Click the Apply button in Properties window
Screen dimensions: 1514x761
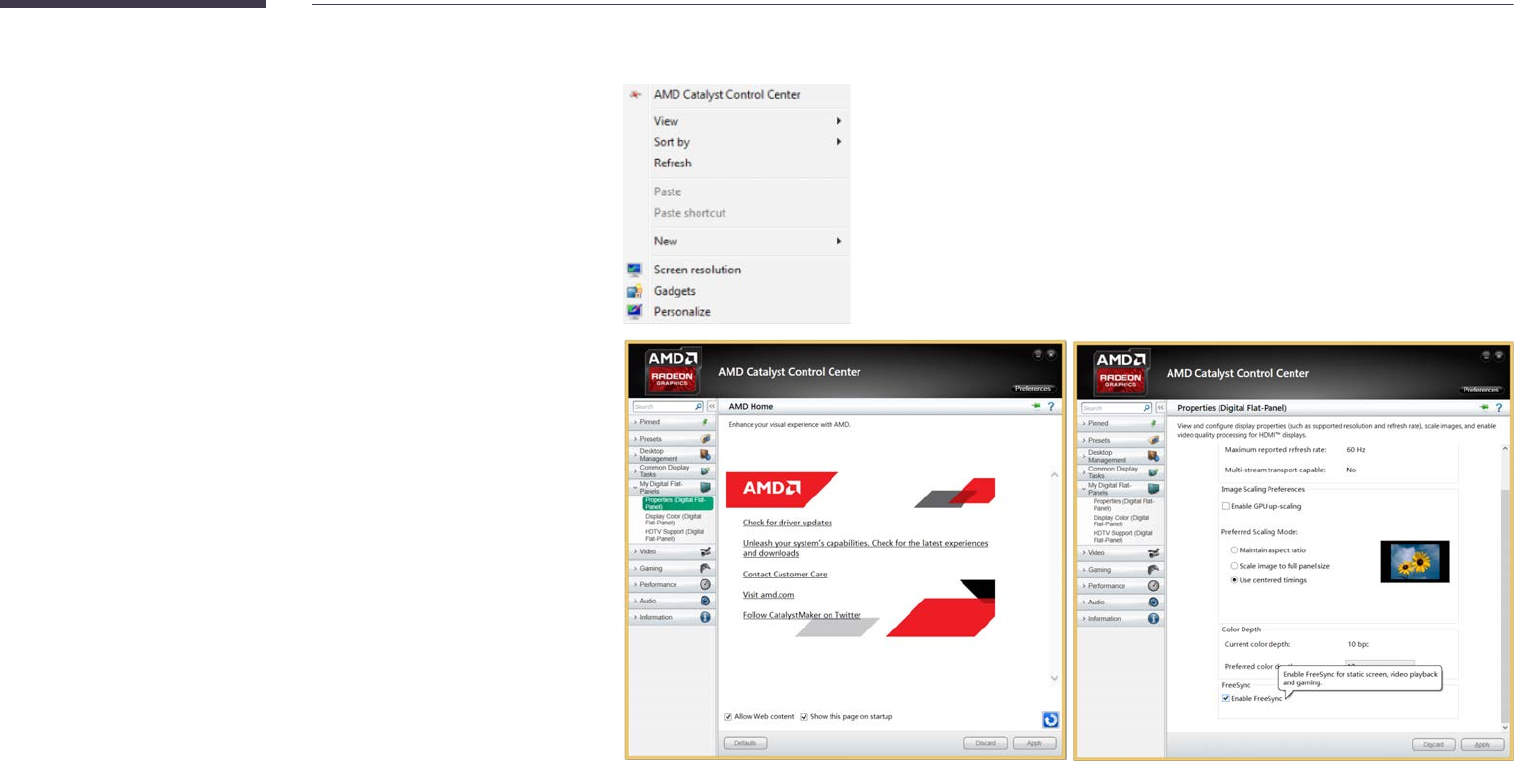pyautogui.click(x=1483, y=744)
